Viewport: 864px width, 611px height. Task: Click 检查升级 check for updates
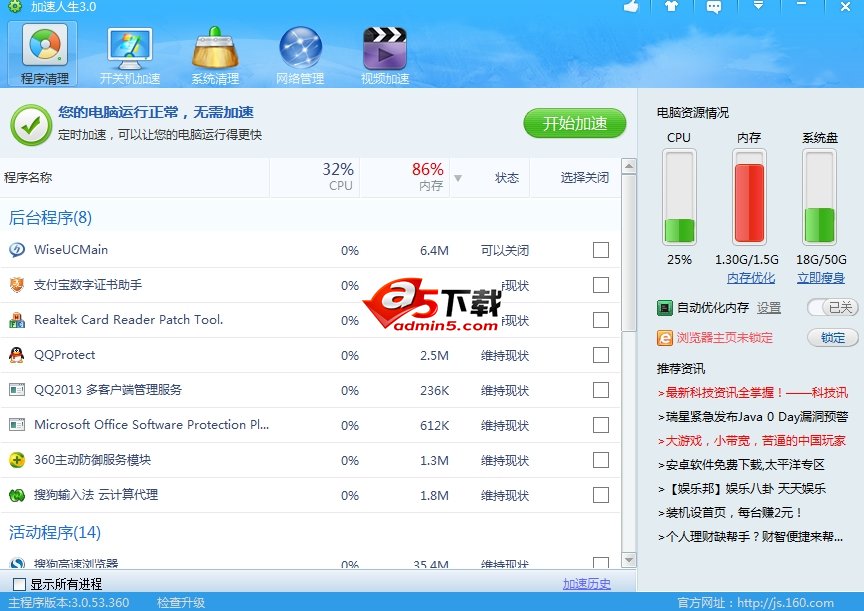(x=181, y=603)
